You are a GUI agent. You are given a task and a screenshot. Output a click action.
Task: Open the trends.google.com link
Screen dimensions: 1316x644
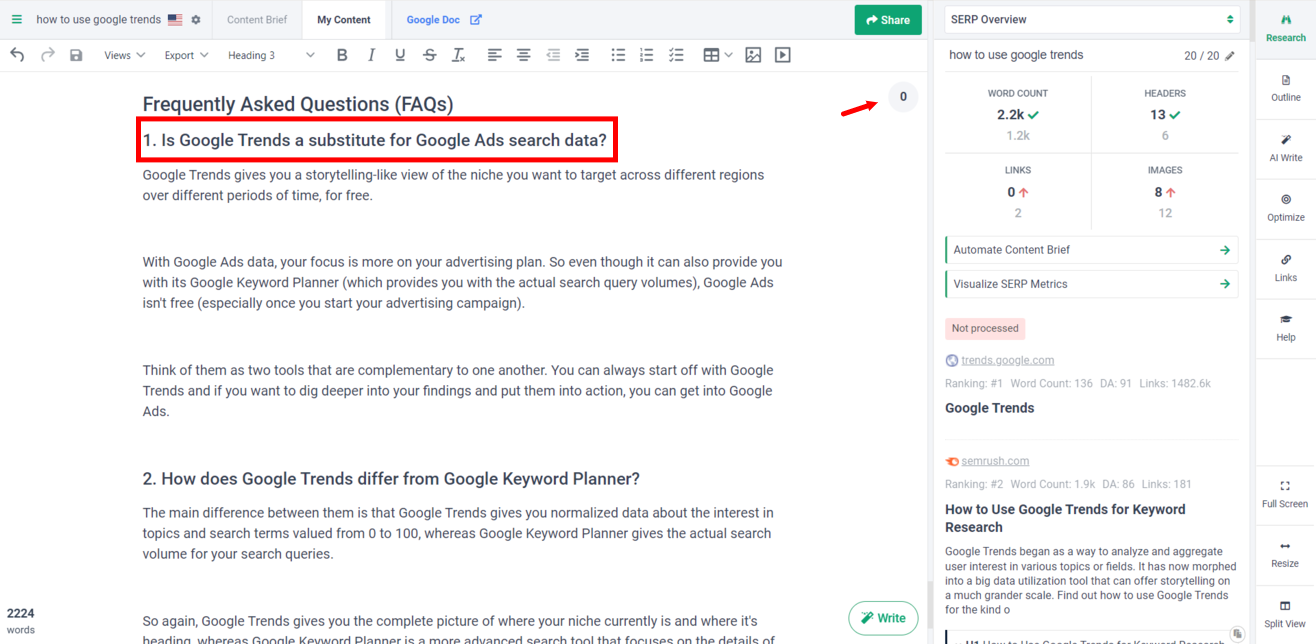click(1007, 359)
